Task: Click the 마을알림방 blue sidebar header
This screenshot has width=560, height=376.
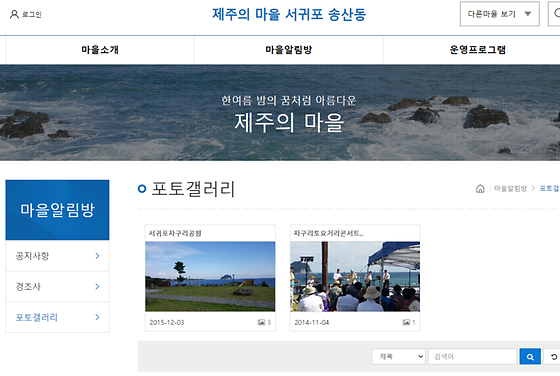Action: click(x=57, y=210)
